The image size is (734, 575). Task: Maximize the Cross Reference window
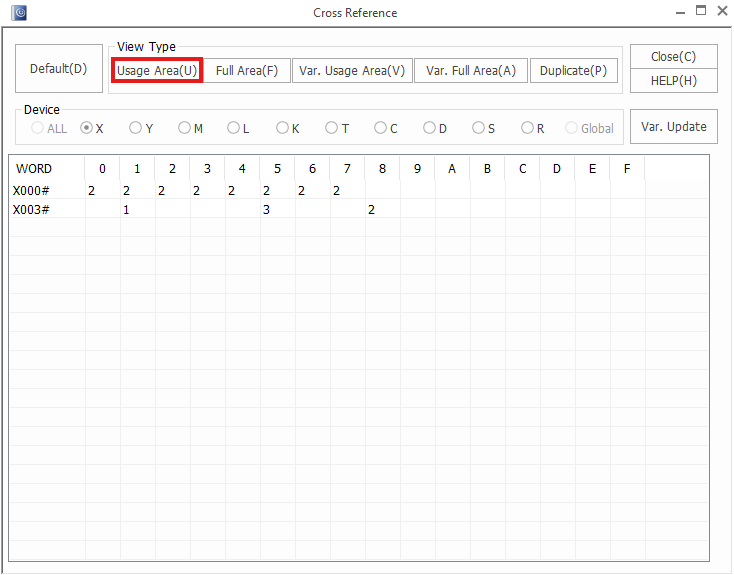click(700, 12)
